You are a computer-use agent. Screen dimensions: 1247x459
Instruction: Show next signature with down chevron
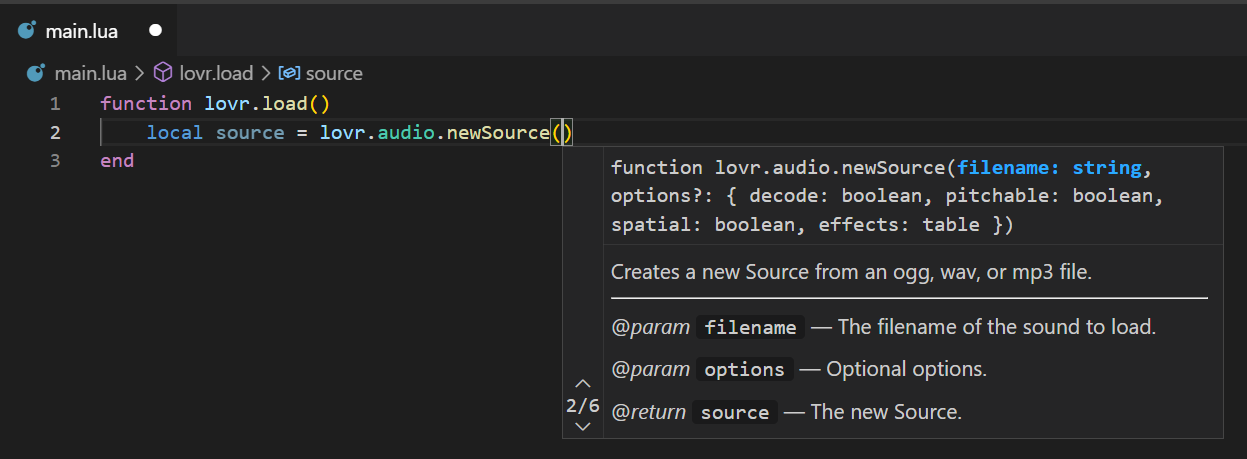pos(584,427)
